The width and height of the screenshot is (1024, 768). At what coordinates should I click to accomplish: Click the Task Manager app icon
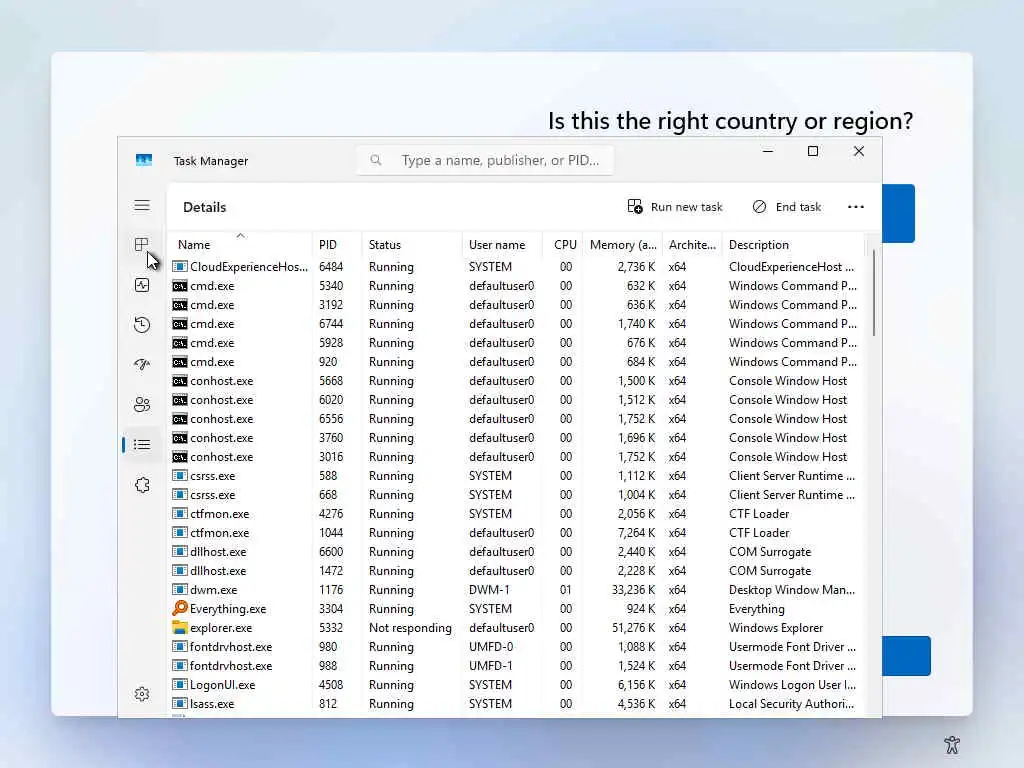point(144,161)
